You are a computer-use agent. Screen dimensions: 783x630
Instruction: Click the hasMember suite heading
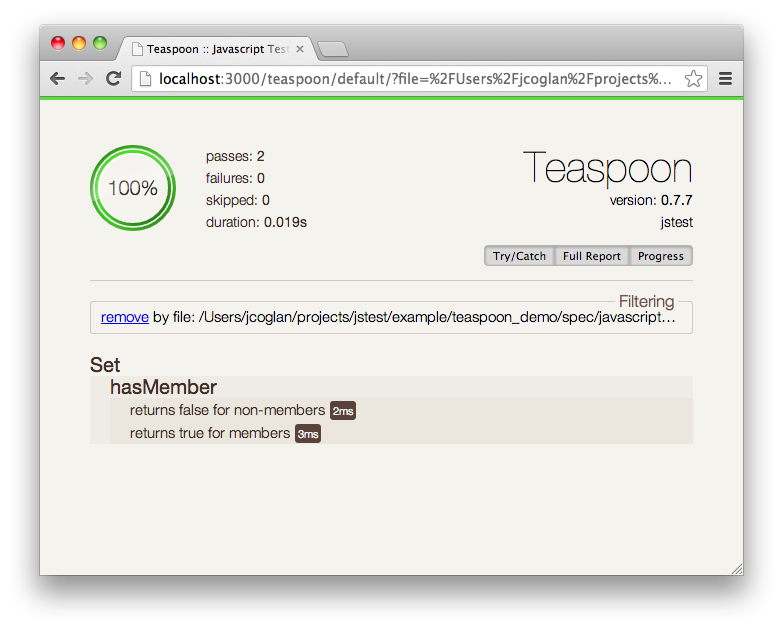coord(163,387)
